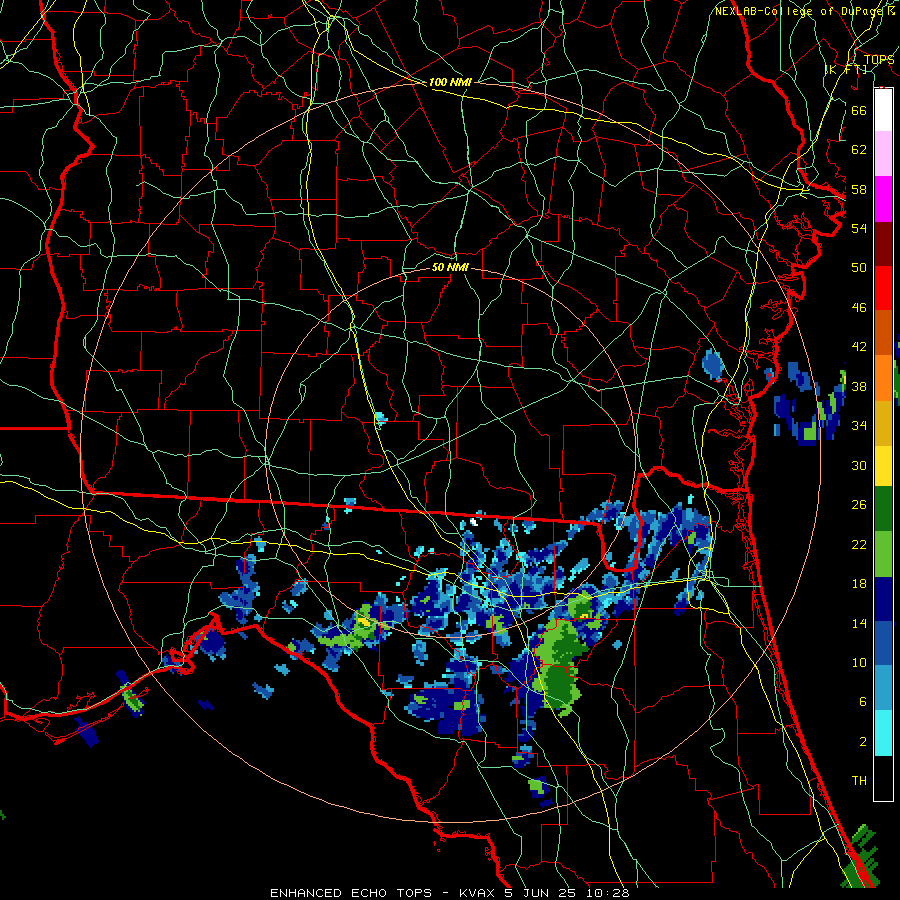Screen dimensions: 900x900
Task: Click the "50 NMI" range ring label
Action: click(450, 267)
